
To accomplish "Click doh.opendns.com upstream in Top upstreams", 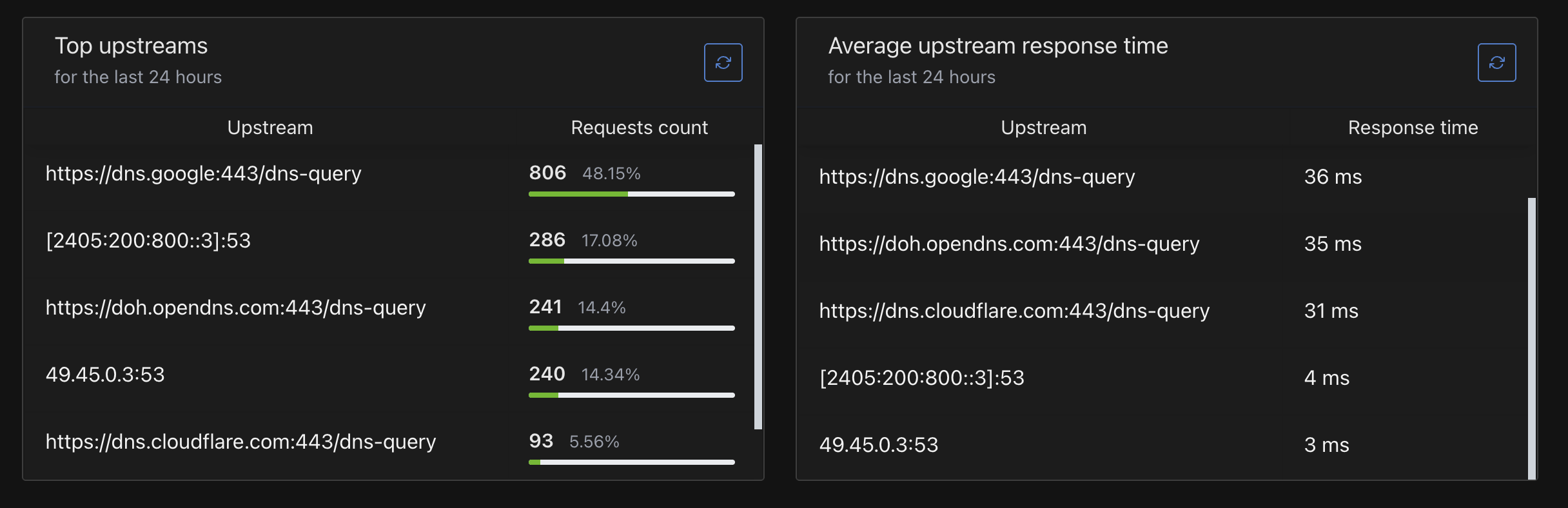I will click(235, 308).
